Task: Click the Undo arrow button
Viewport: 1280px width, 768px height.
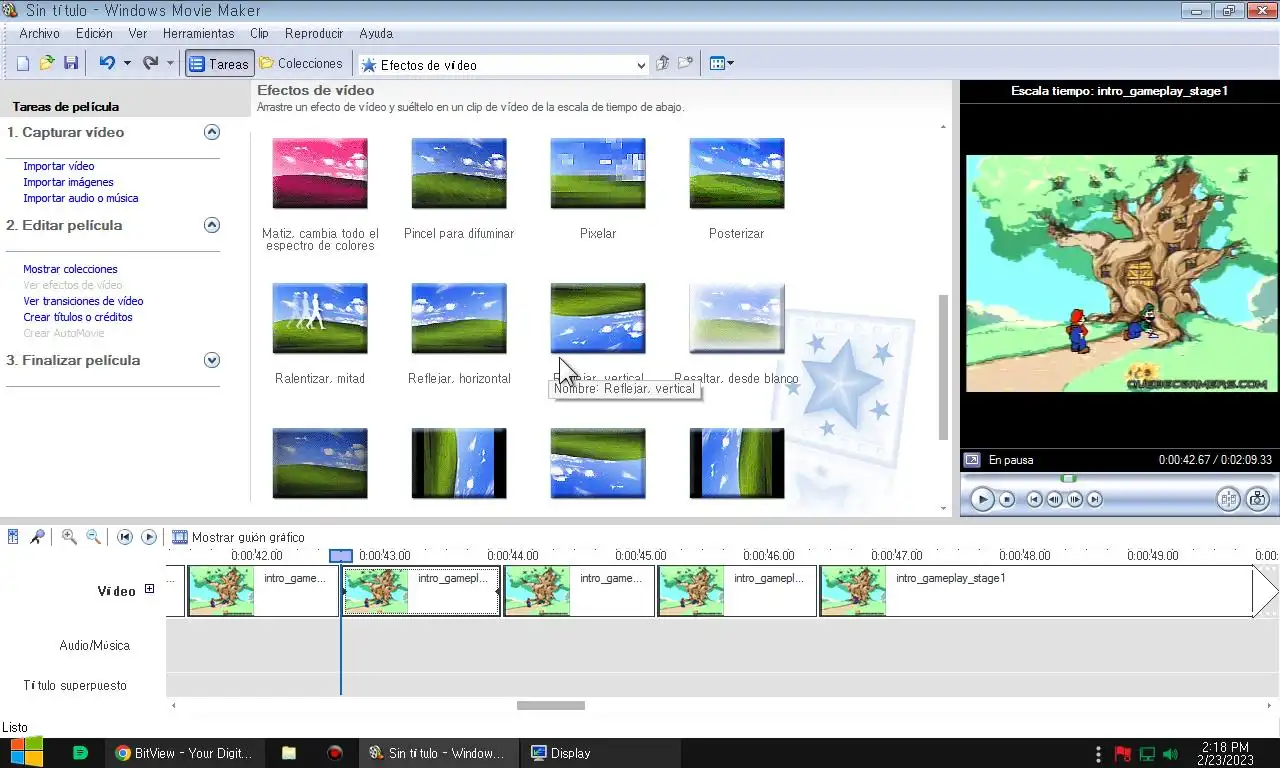Action: point(107,63)
